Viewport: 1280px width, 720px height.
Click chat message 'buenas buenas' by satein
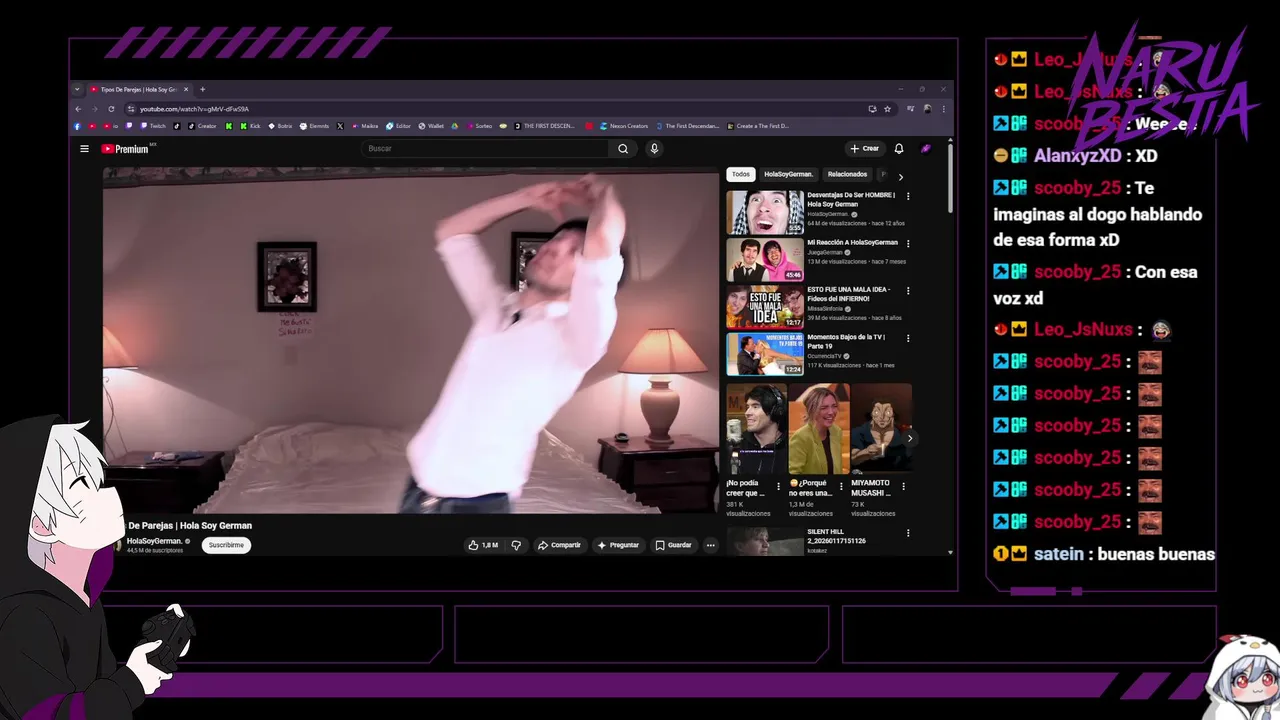coord(1156,554)
